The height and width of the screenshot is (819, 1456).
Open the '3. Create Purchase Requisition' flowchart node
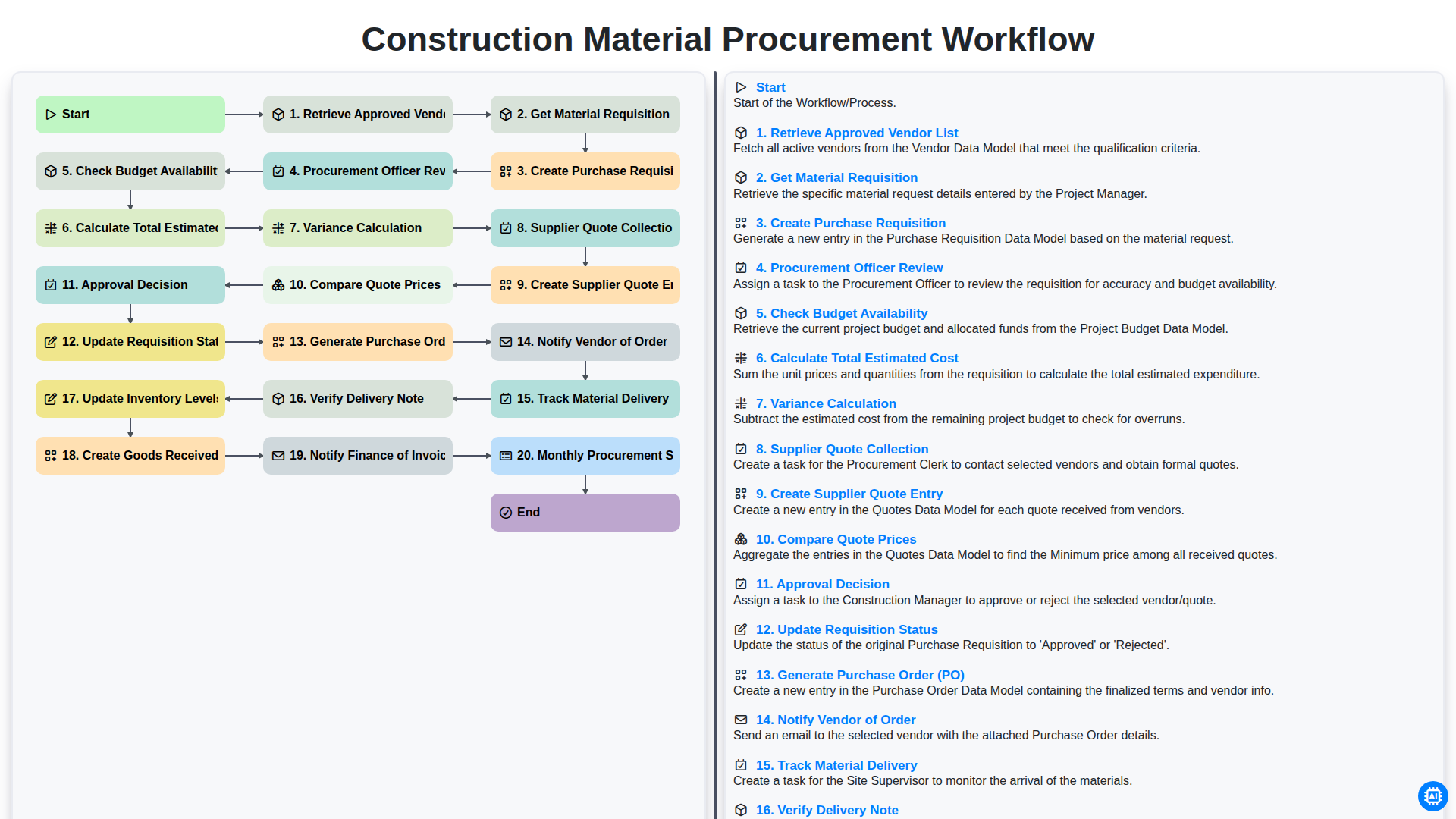[x=585, y=171]
